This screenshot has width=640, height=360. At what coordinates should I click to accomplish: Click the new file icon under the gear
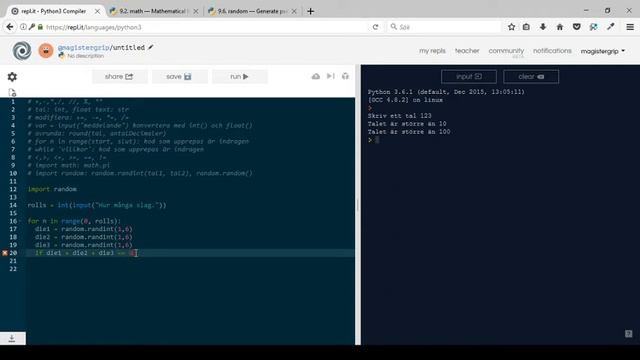(x=12, y=93)
